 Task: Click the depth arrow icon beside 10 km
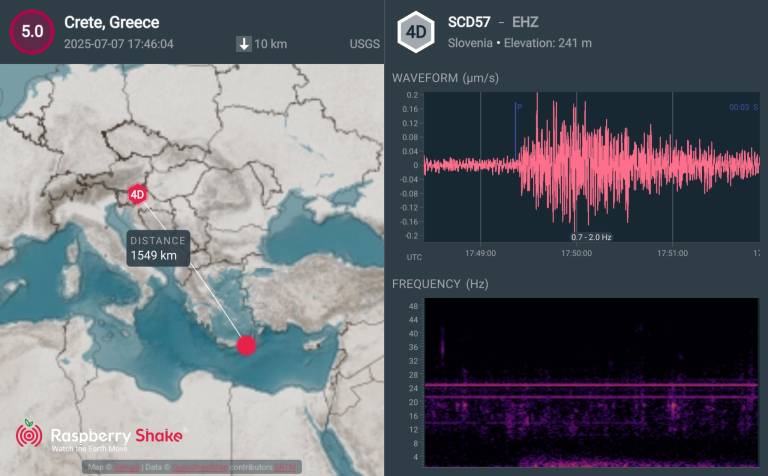(243, 44)
